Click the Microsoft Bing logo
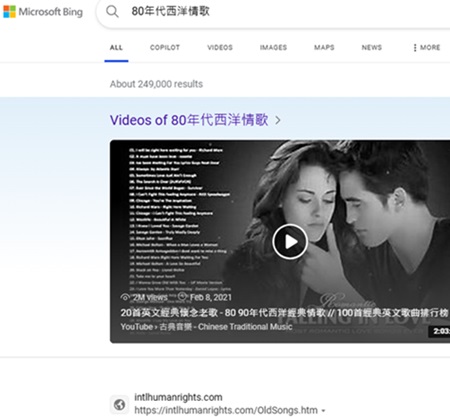 (43, 12)
